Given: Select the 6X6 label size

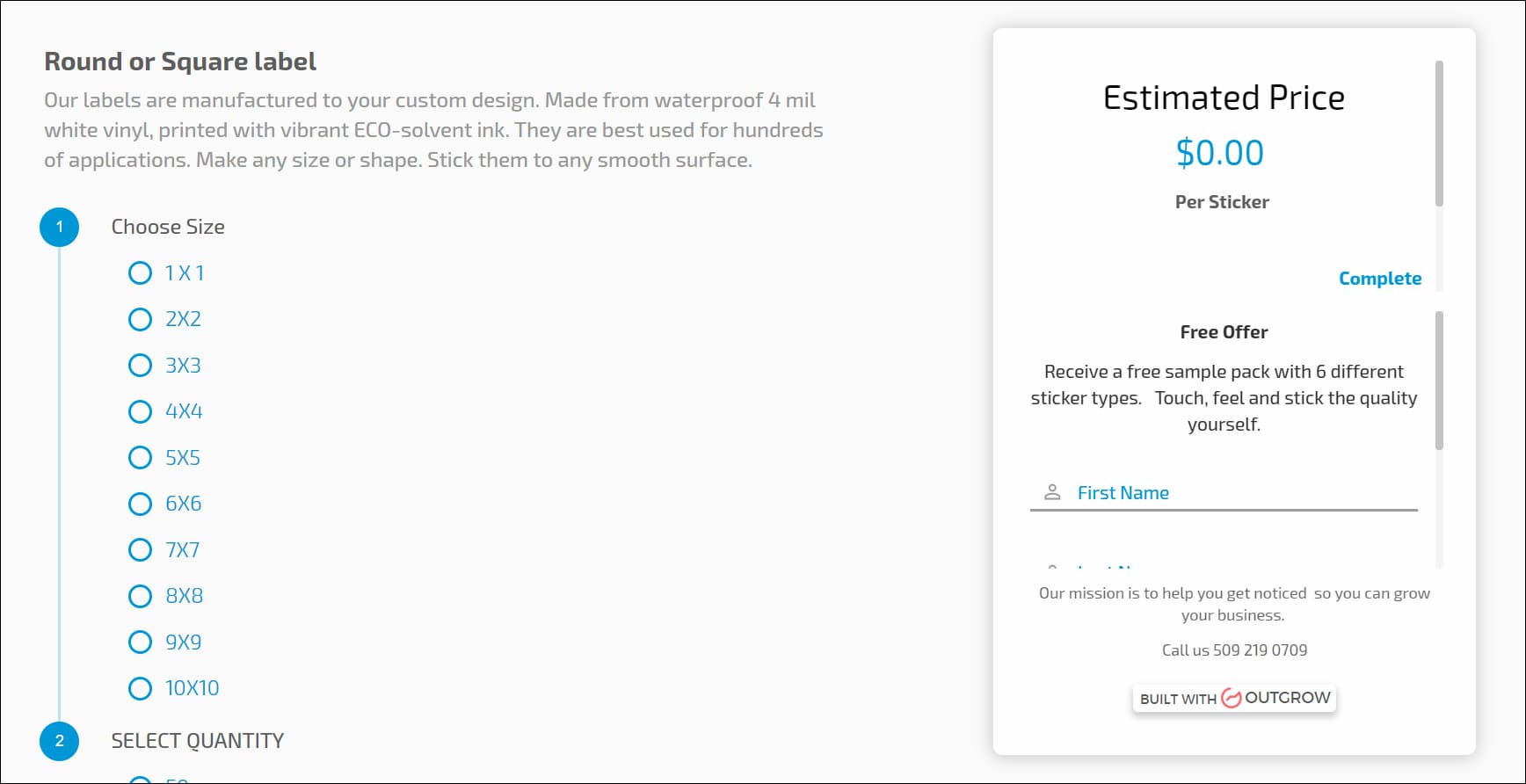Looking at the screenshot, I should pyautogui.click(x=141, y=504).
